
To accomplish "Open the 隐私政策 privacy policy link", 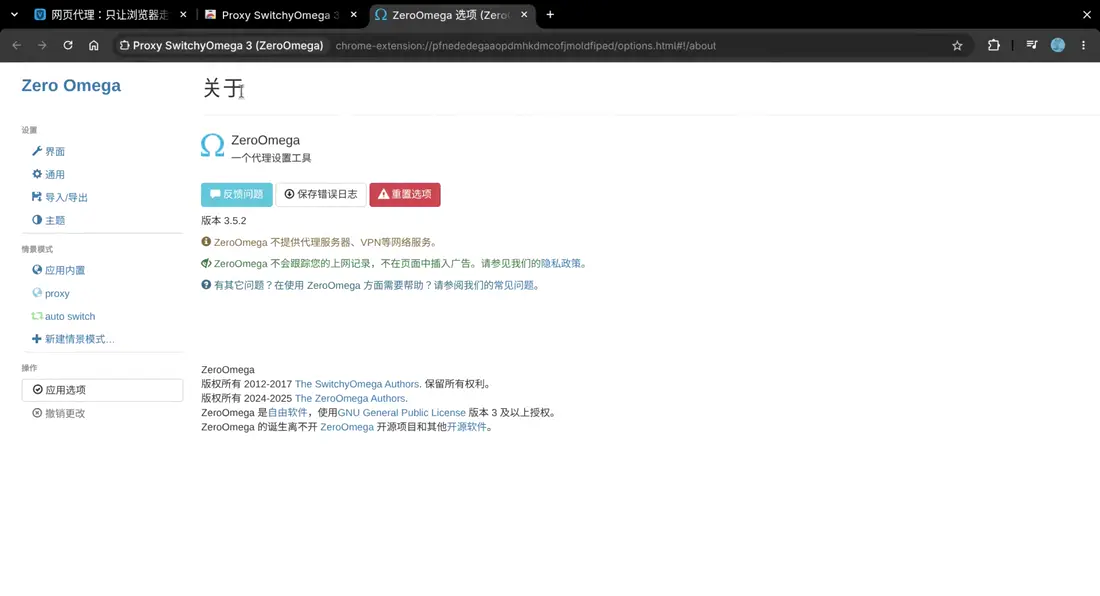I will [x=561, y=264].
